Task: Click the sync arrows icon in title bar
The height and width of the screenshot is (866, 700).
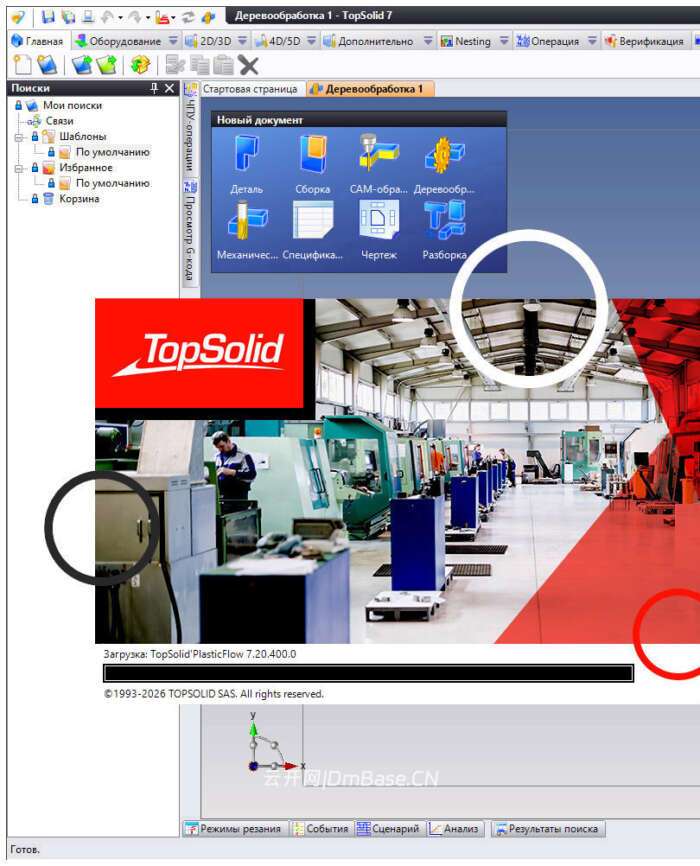Action: (x=188, y=17)
